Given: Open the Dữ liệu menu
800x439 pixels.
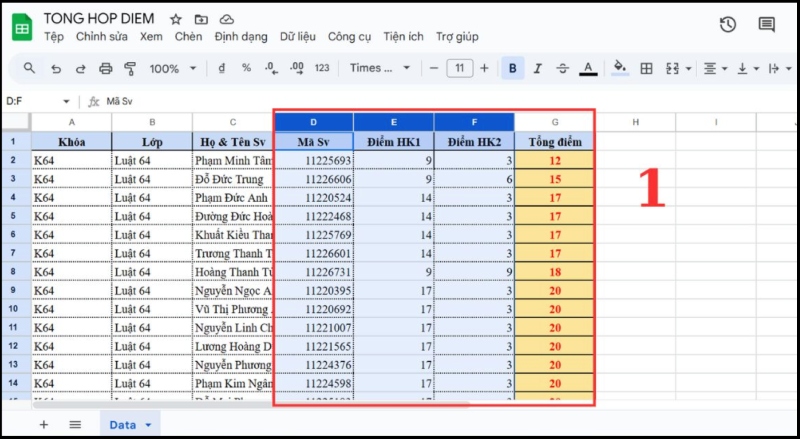Looking at the screenshot, I should (297, 37).
